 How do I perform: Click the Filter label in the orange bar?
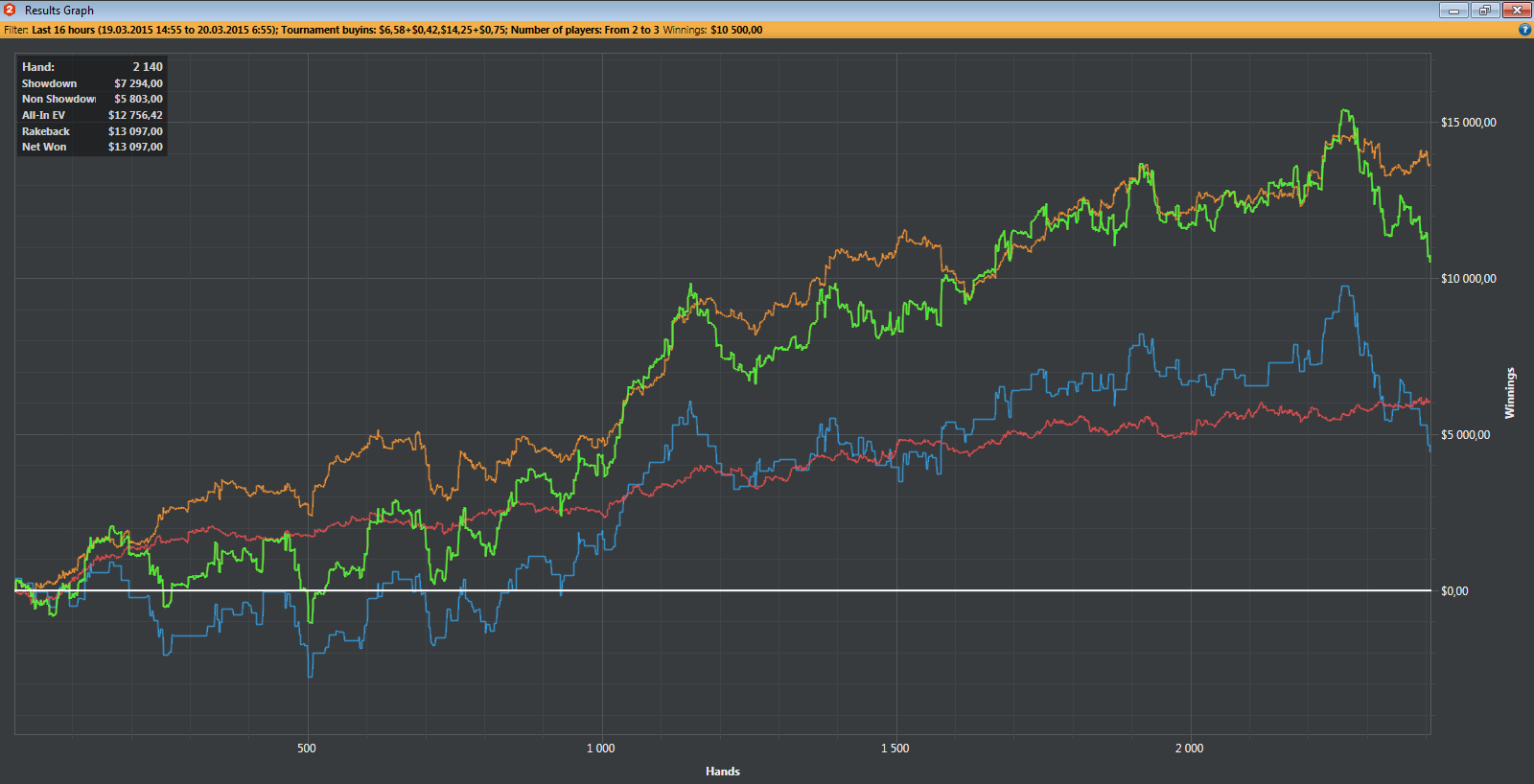15,30
